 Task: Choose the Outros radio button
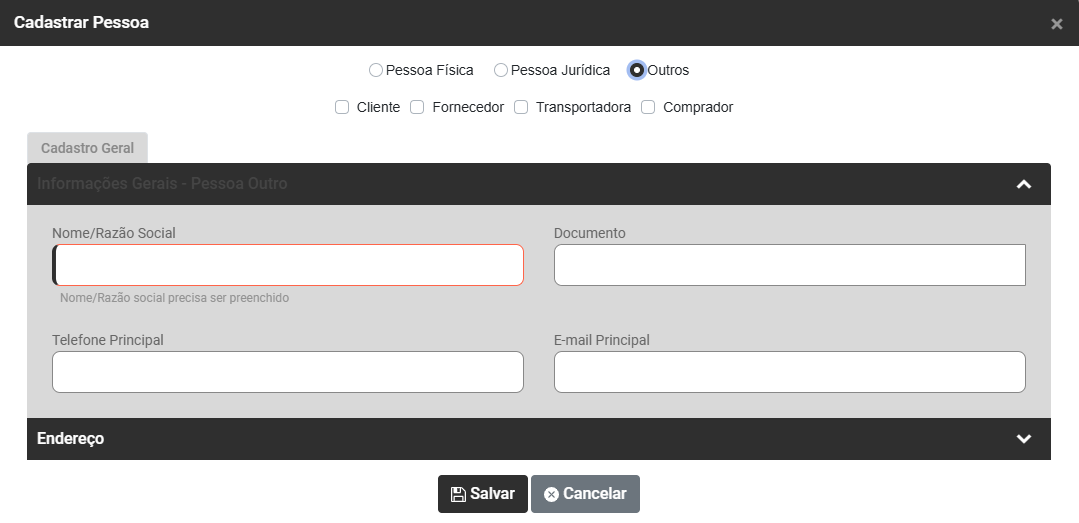637,71
